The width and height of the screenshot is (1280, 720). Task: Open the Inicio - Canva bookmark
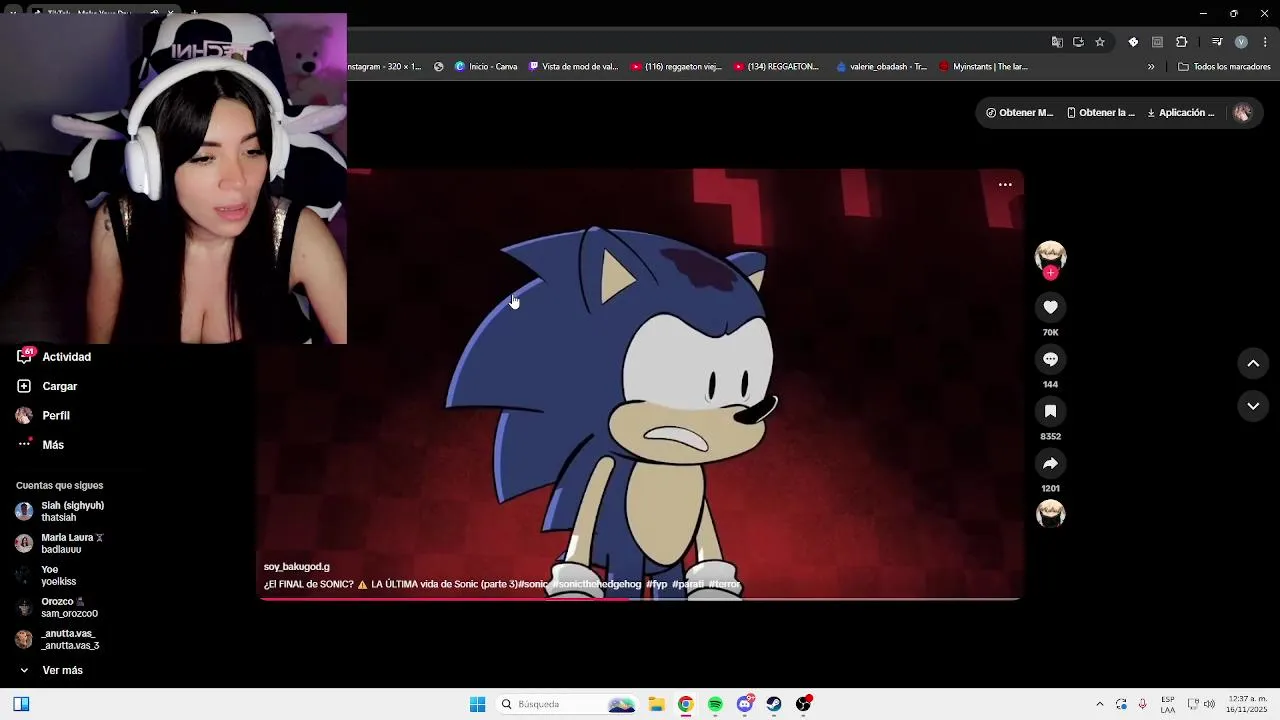pos(486,67)
